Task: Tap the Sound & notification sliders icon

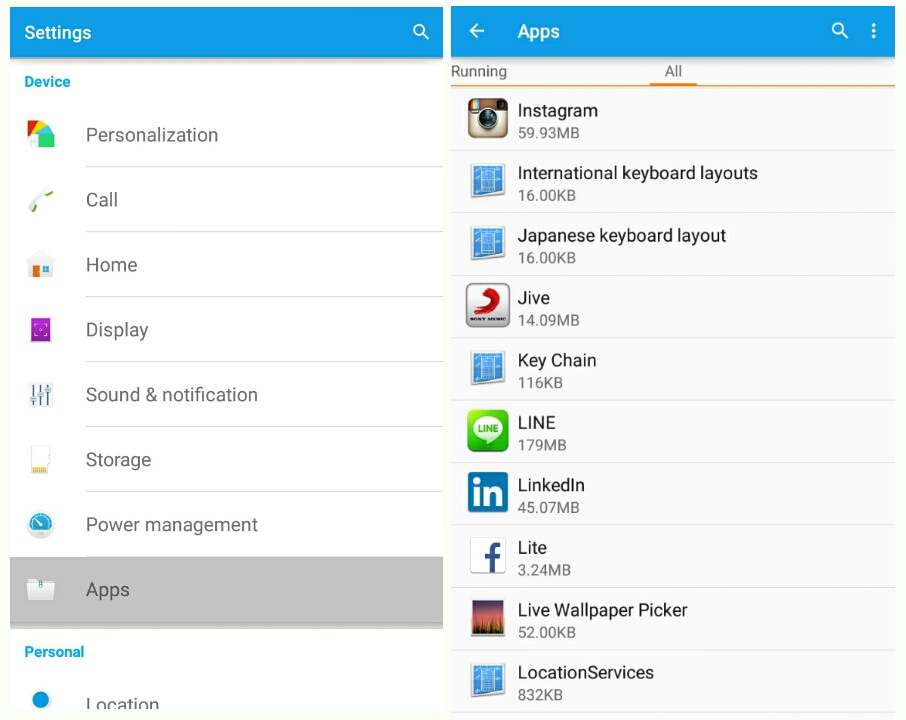Action: [x=40, y=394]
